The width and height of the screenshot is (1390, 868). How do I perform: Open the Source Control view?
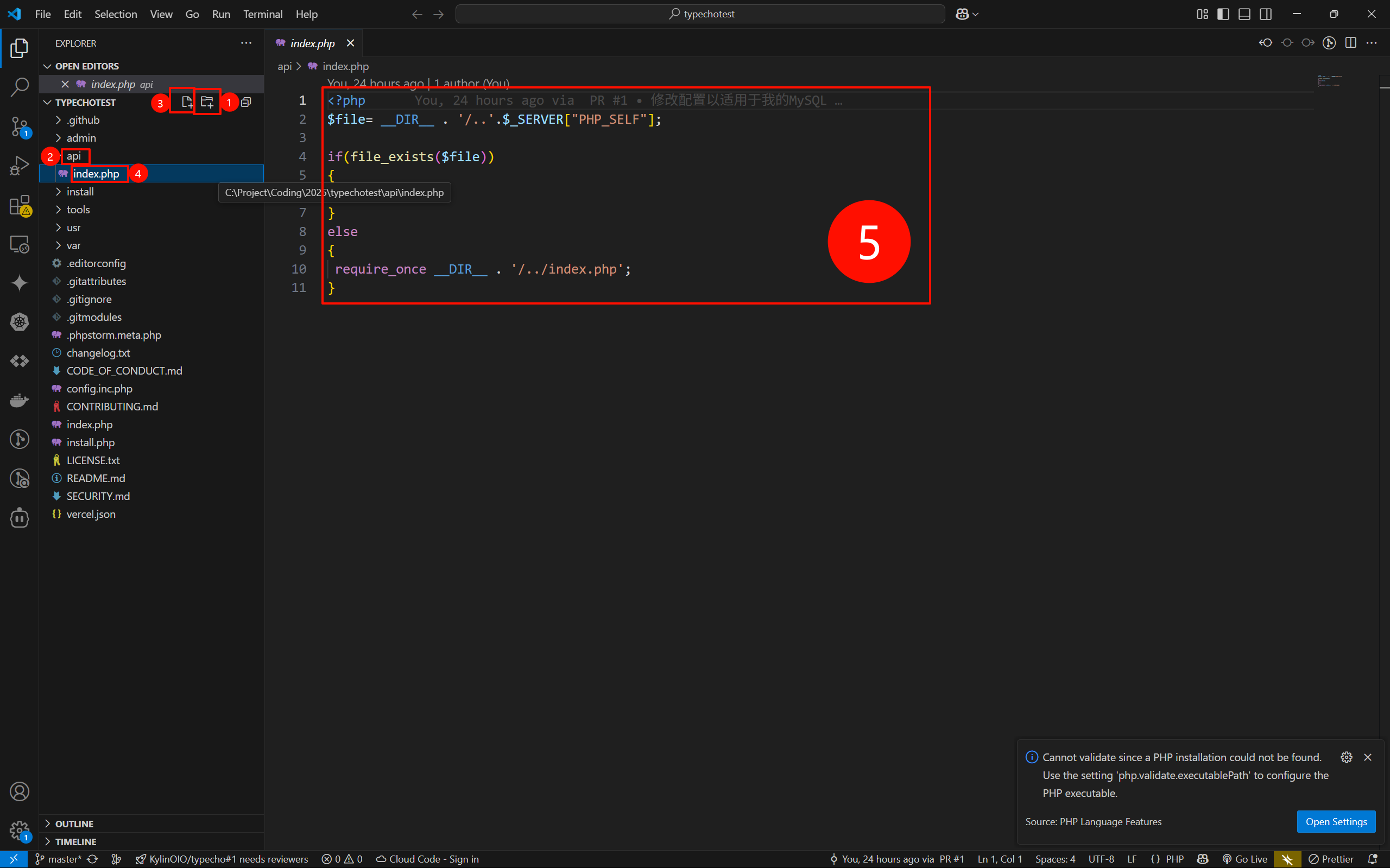[20, 126]
